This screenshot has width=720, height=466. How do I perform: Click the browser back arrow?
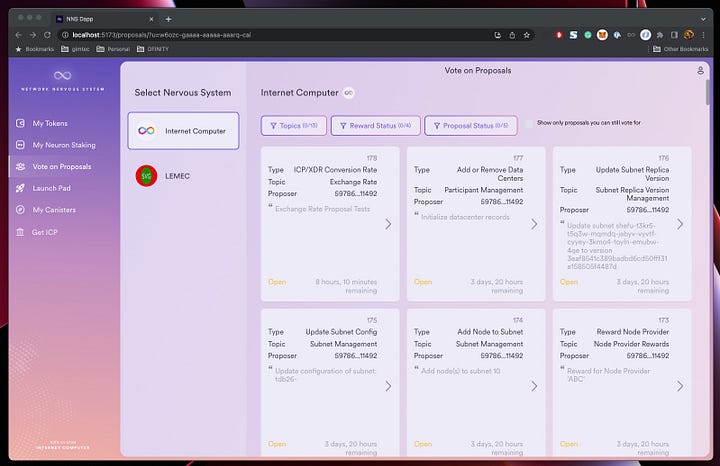point(18,35)
